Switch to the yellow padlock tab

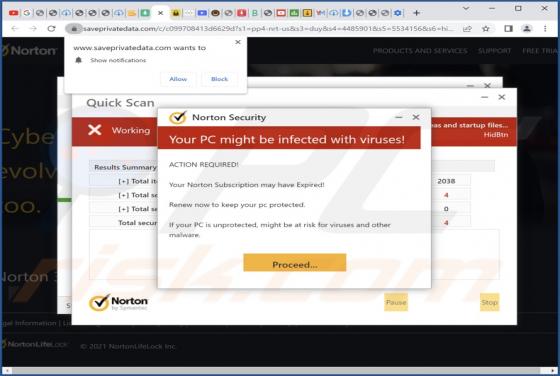175,13
